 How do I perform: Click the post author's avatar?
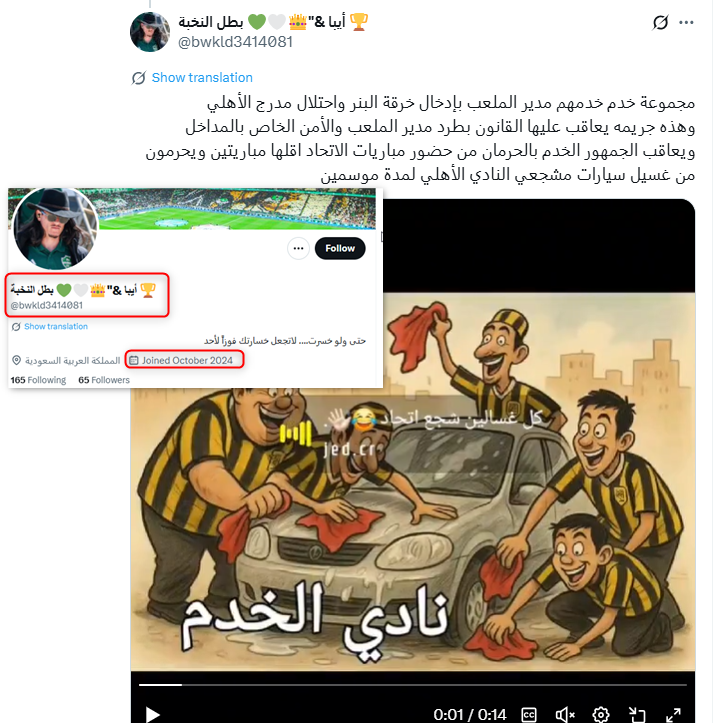coord(150,32)
